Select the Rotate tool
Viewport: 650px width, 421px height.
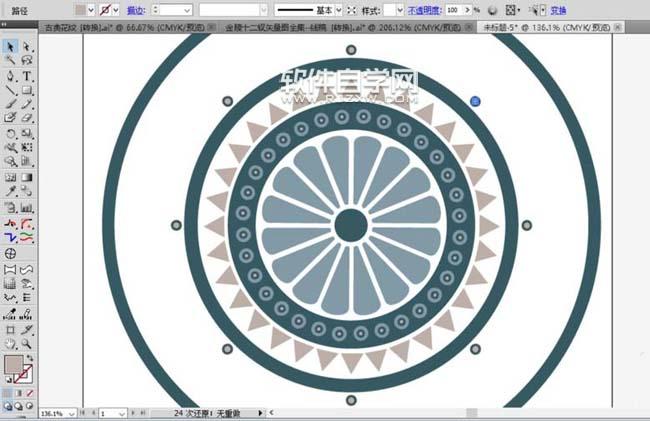10,133
